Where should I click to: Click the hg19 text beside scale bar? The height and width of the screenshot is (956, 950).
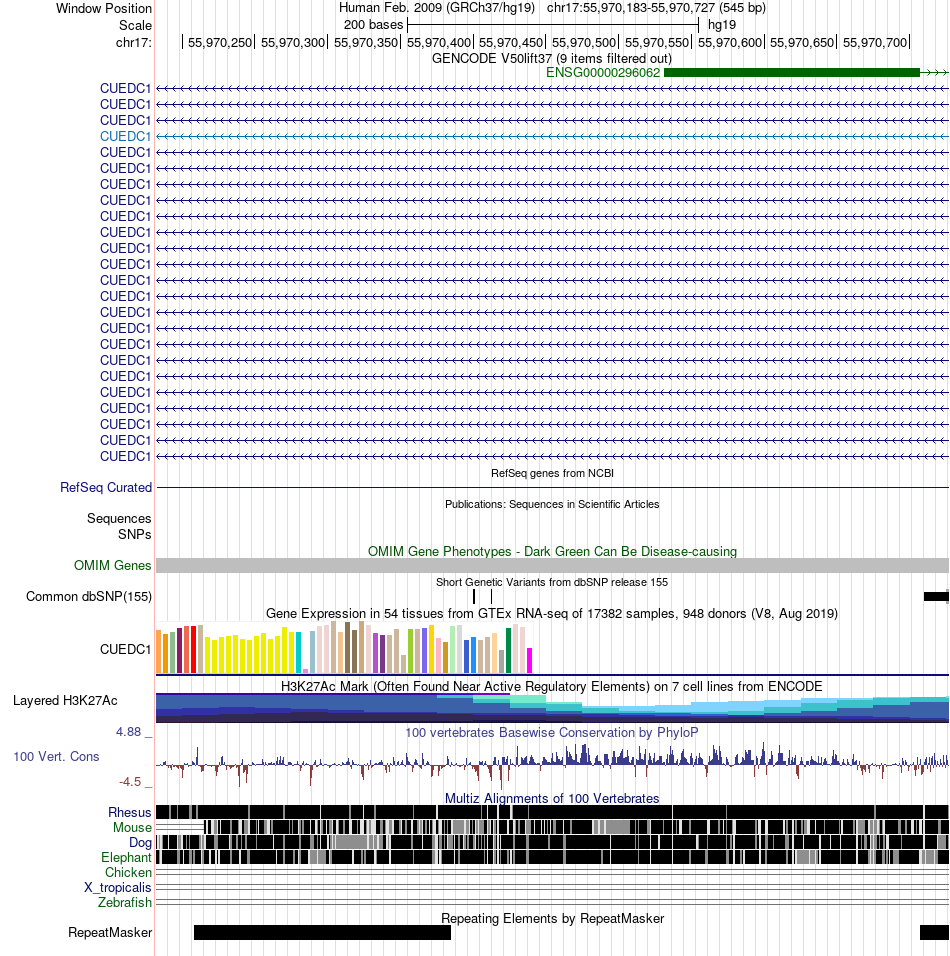722,25
